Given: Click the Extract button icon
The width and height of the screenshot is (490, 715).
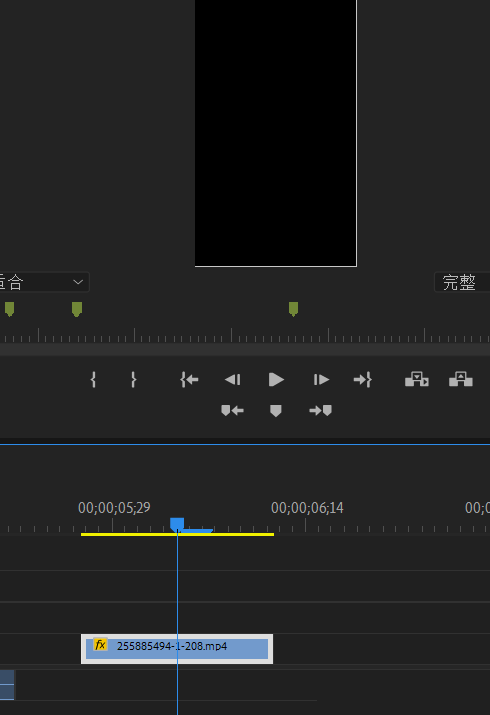Looking at the screenshot, I should [x=461, y=379].
